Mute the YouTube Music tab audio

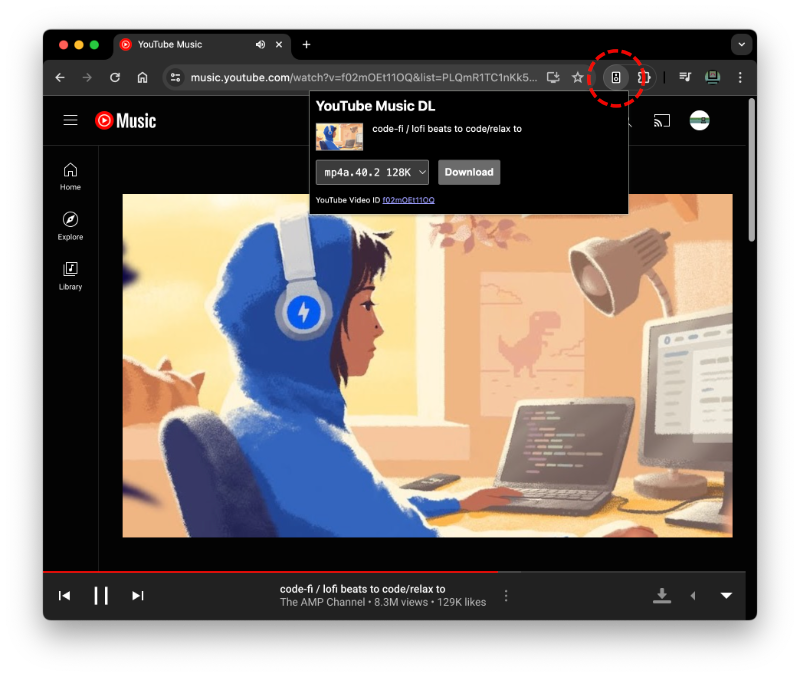click(260, 44)
